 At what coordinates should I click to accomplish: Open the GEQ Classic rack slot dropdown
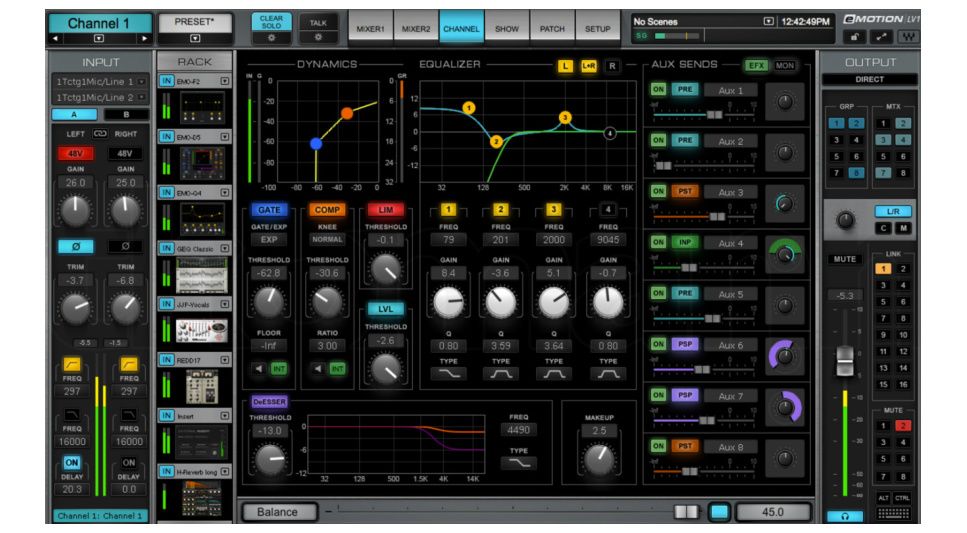point(224,248)
